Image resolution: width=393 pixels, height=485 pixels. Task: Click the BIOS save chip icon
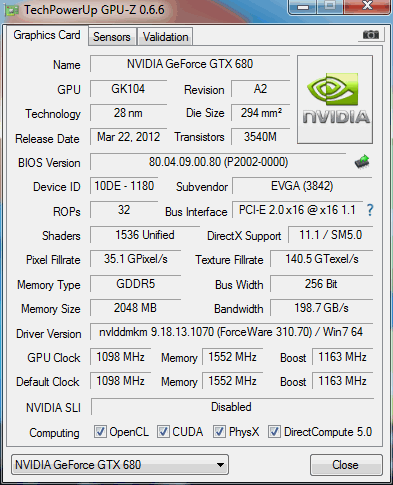click(x=362, y=162)
